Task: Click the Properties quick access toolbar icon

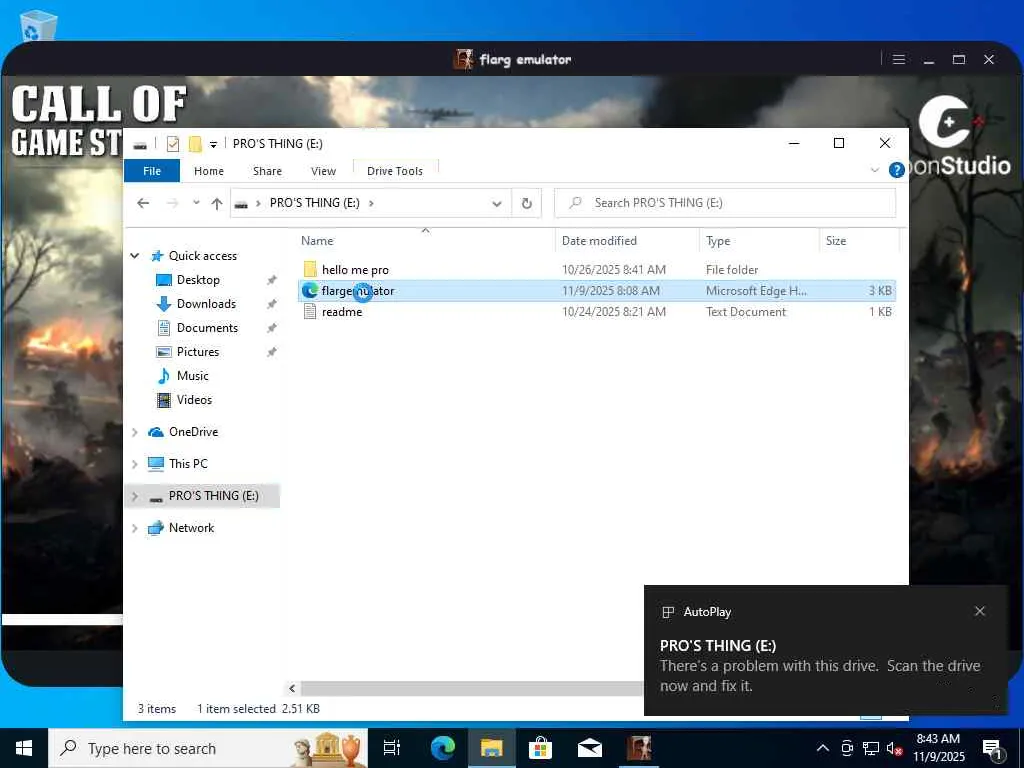Action: coord(172,144)
